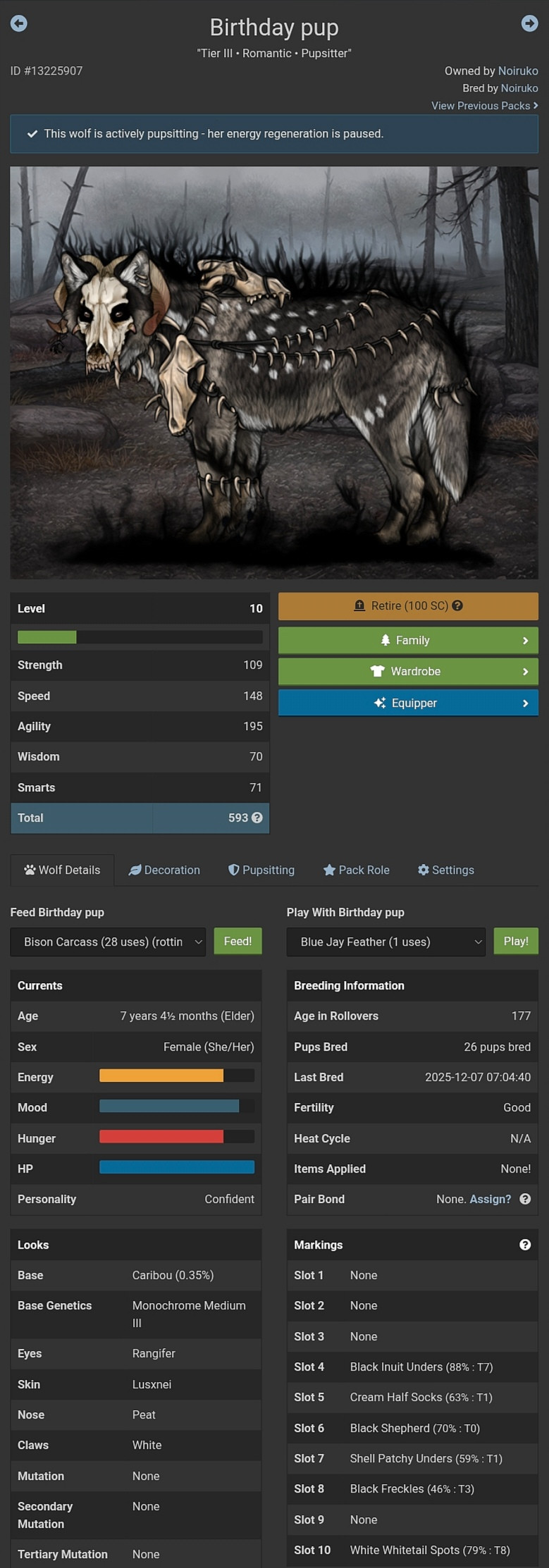Click Slot 6 Black Shepherd marking
Image resolution: width=549 pixels, height=1568 pixels.
(415, 1428)
